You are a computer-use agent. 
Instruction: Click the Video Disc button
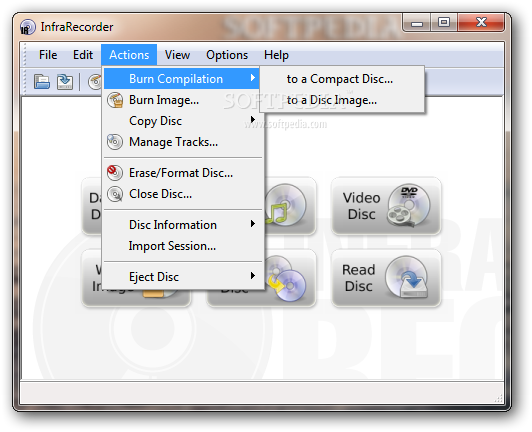pyautogui.click(x=386, y=206)
